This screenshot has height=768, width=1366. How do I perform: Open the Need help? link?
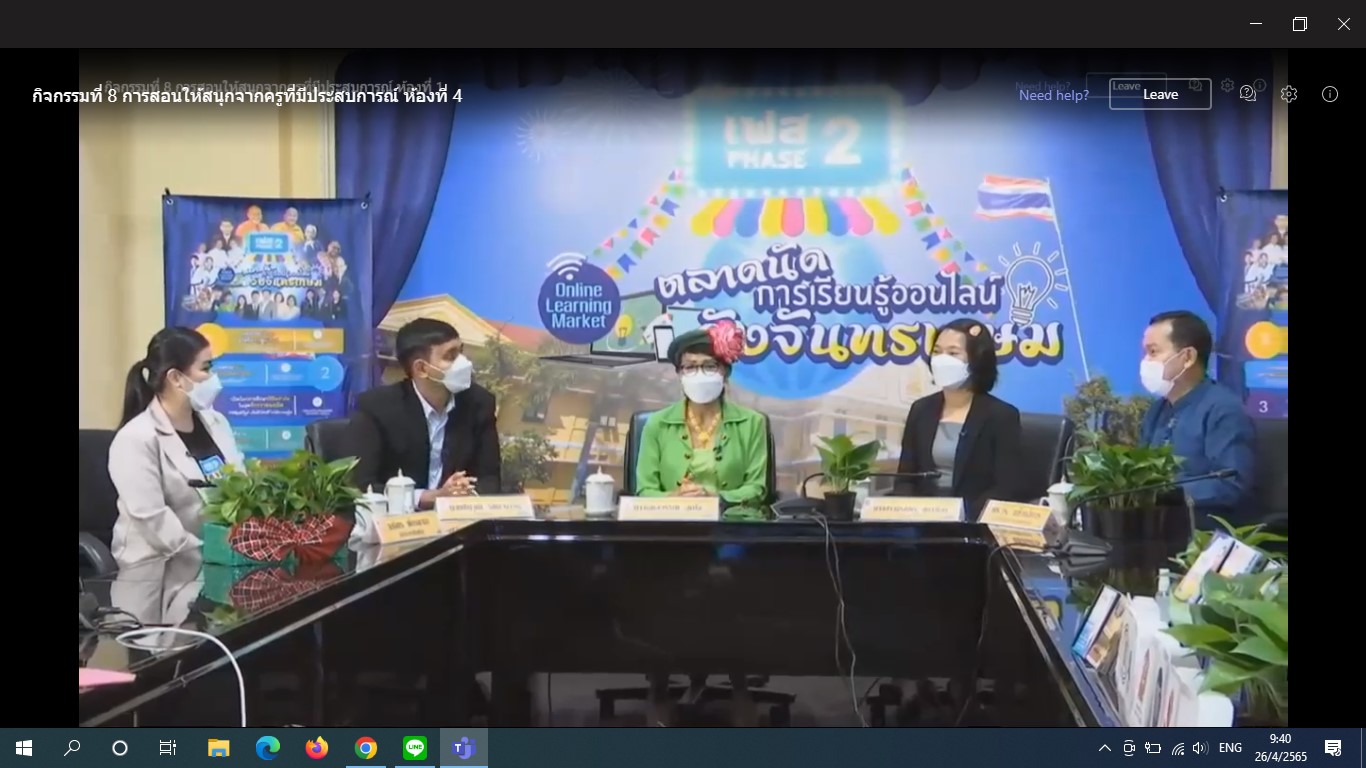coord(1054,95)
